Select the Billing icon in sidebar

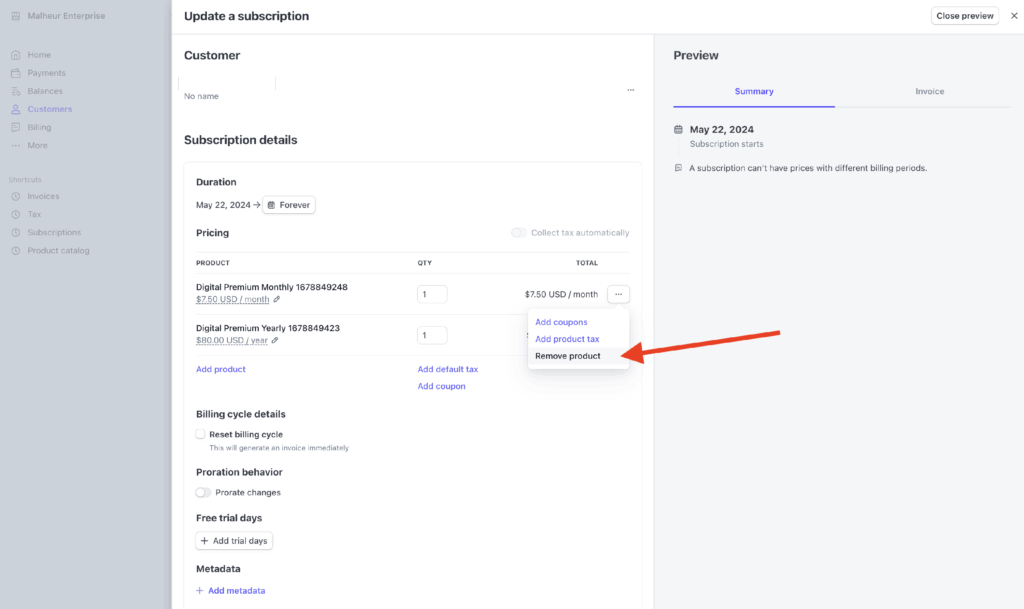(15, 127)
